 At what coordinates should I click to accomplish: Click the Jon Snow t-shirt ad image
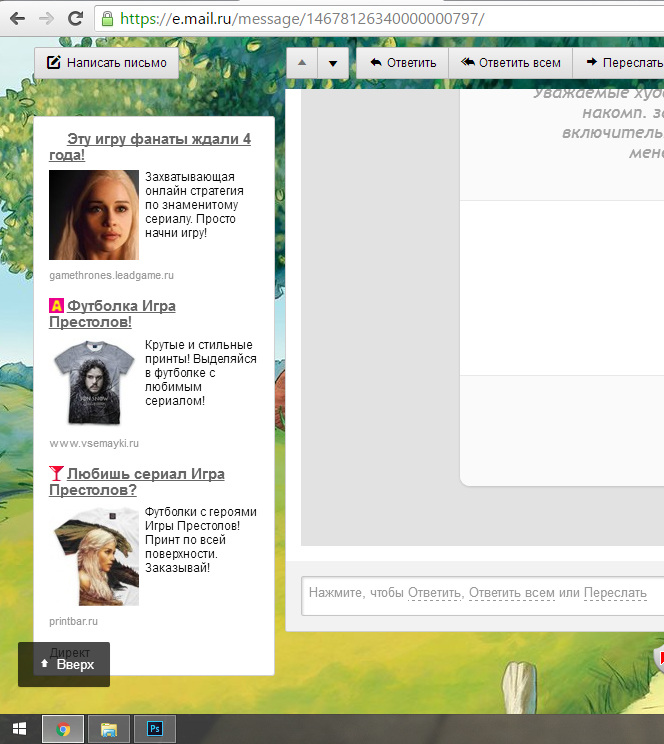[94, 382]
